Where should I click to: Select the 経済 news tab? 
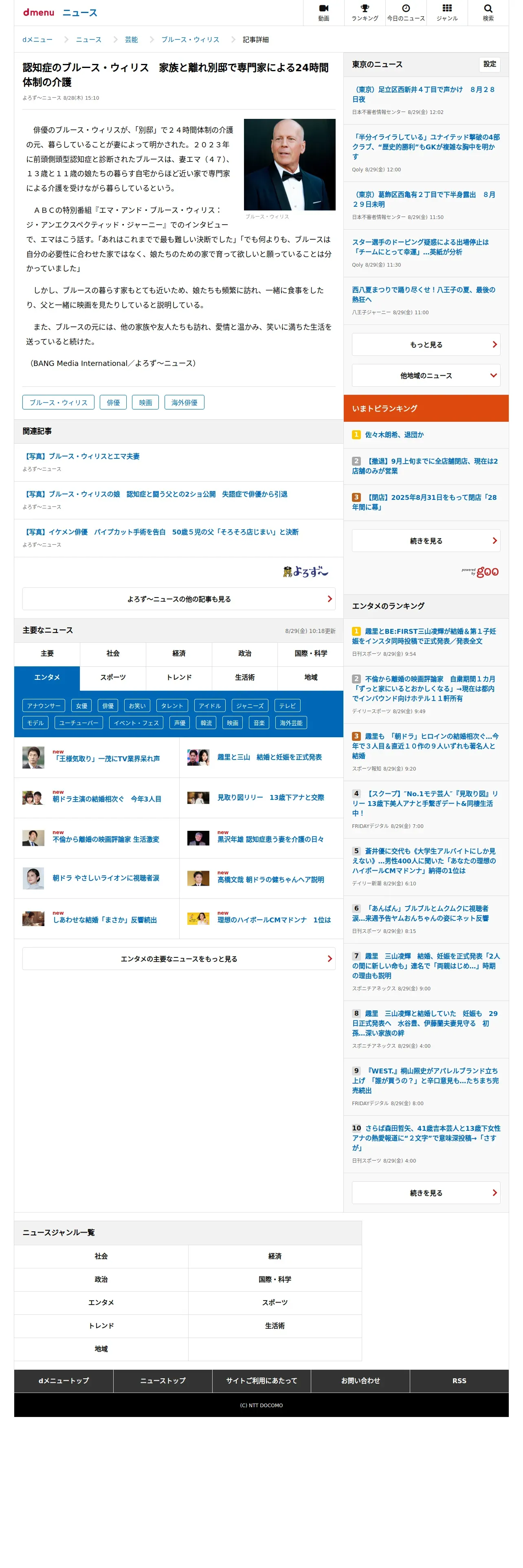click(x=179, y=654)
